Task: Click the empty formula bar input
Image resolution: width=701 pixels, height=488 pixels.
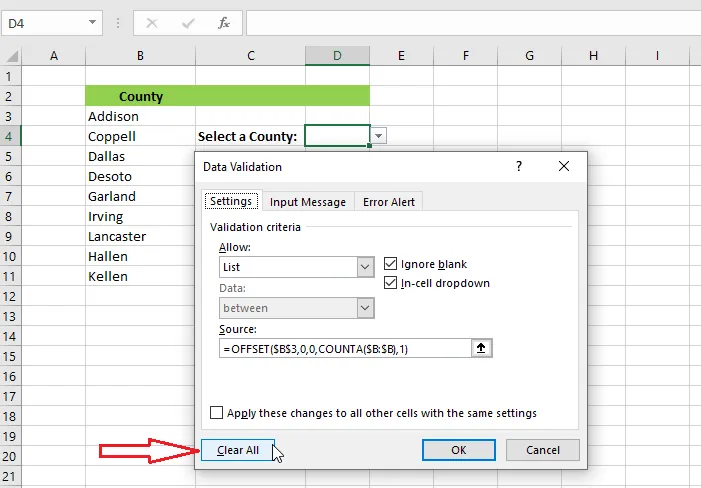Action: tap(473, 23)
